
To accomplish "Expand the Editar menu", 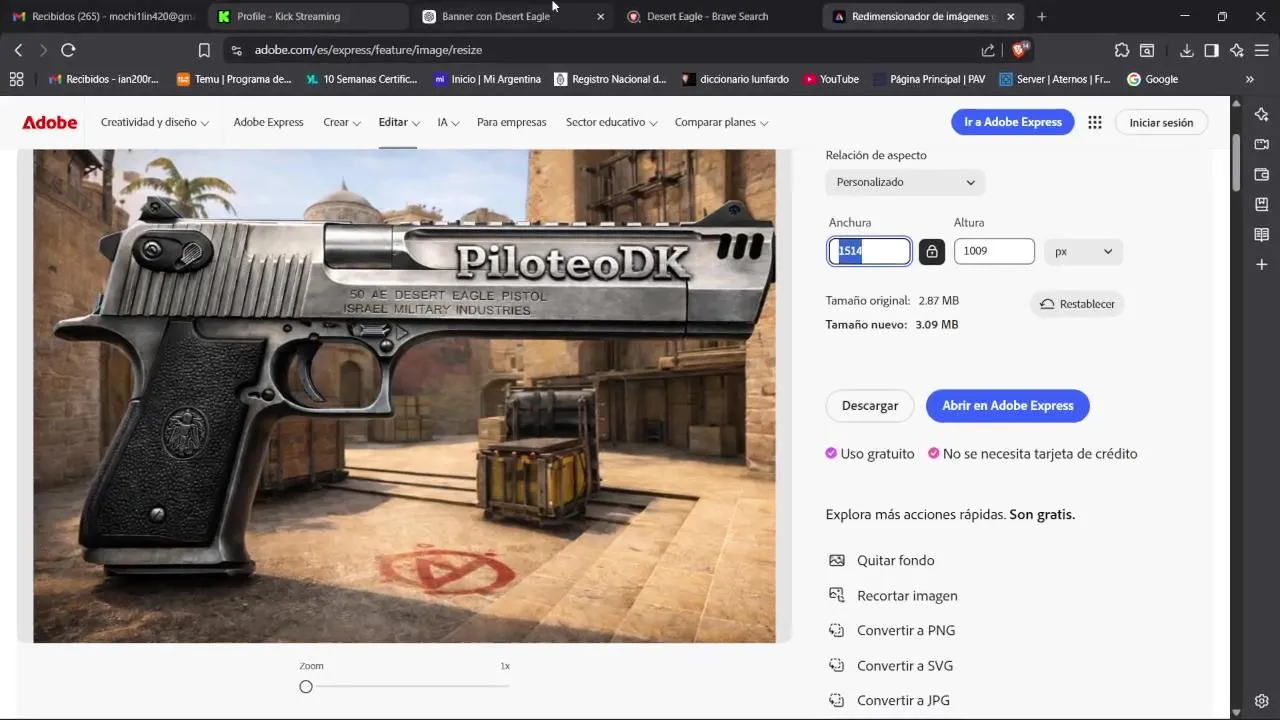I will pos(398,122).
